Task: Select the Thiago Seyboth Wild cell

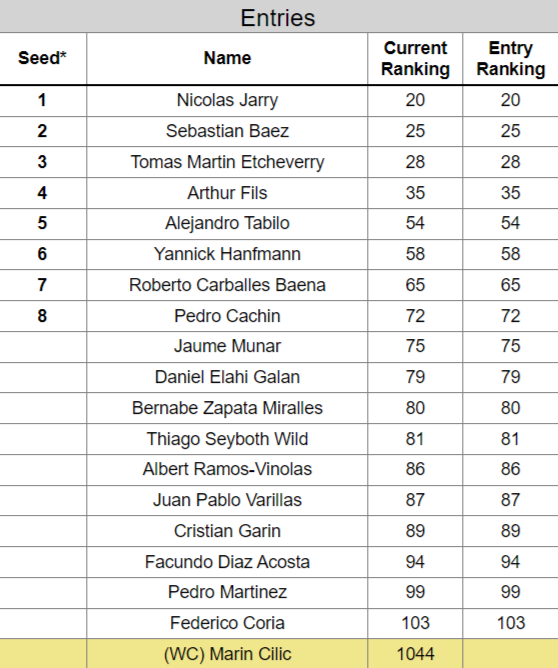Action: coord(227,439)
